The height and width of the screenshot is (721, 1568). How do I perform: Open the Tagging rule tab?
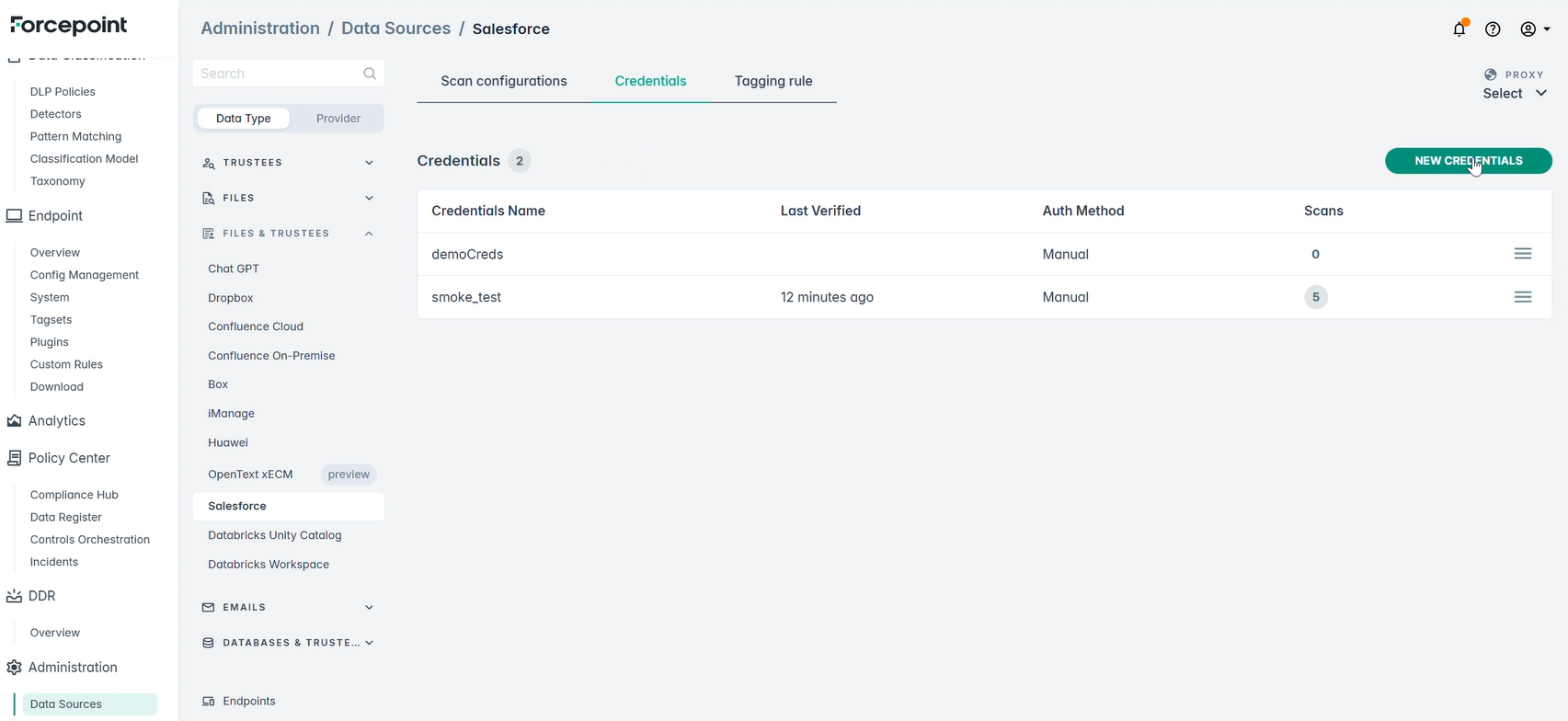[x=773, y=81]
